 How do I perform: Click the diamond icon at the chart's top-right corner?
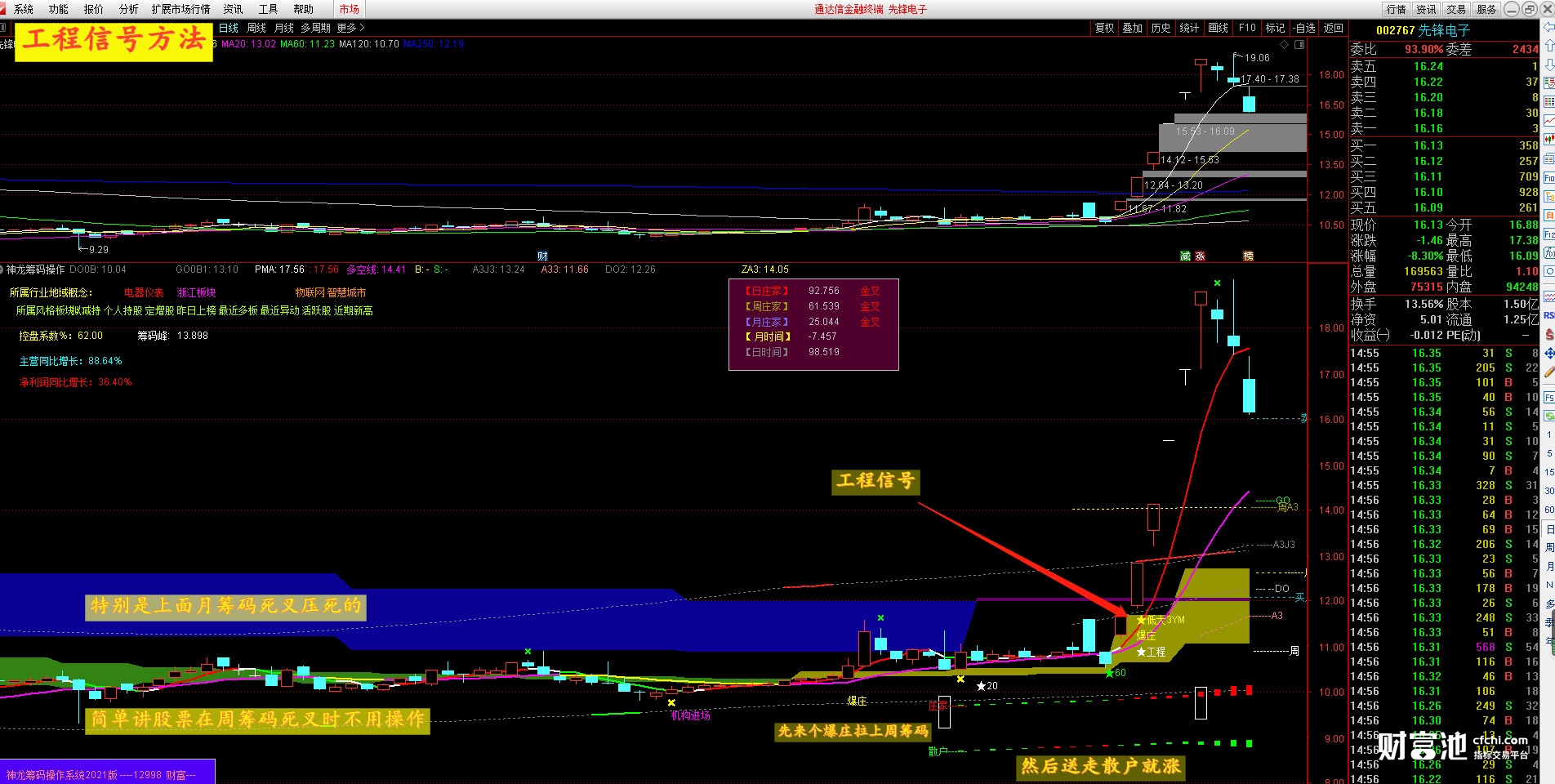1284,45
